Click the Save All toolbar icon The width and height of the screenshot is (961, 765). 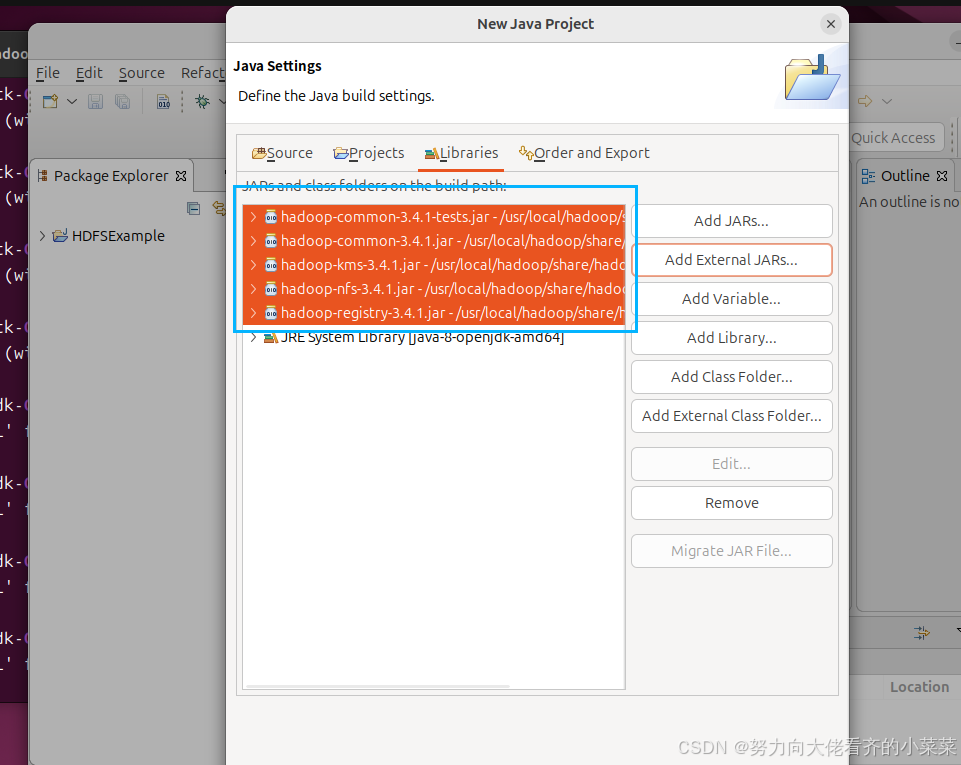pyautogui.click(x=122, y=101)
